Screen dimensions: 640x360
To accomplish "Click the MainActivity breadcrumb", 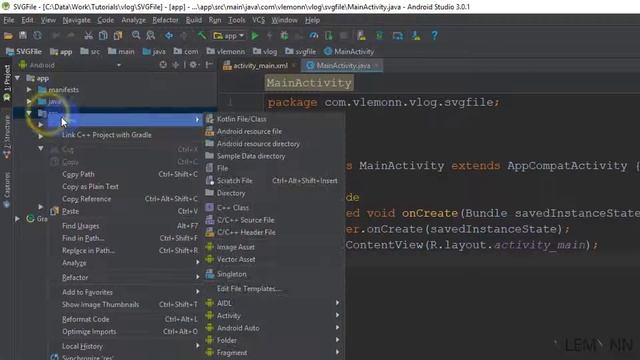I will coord(349,51).
